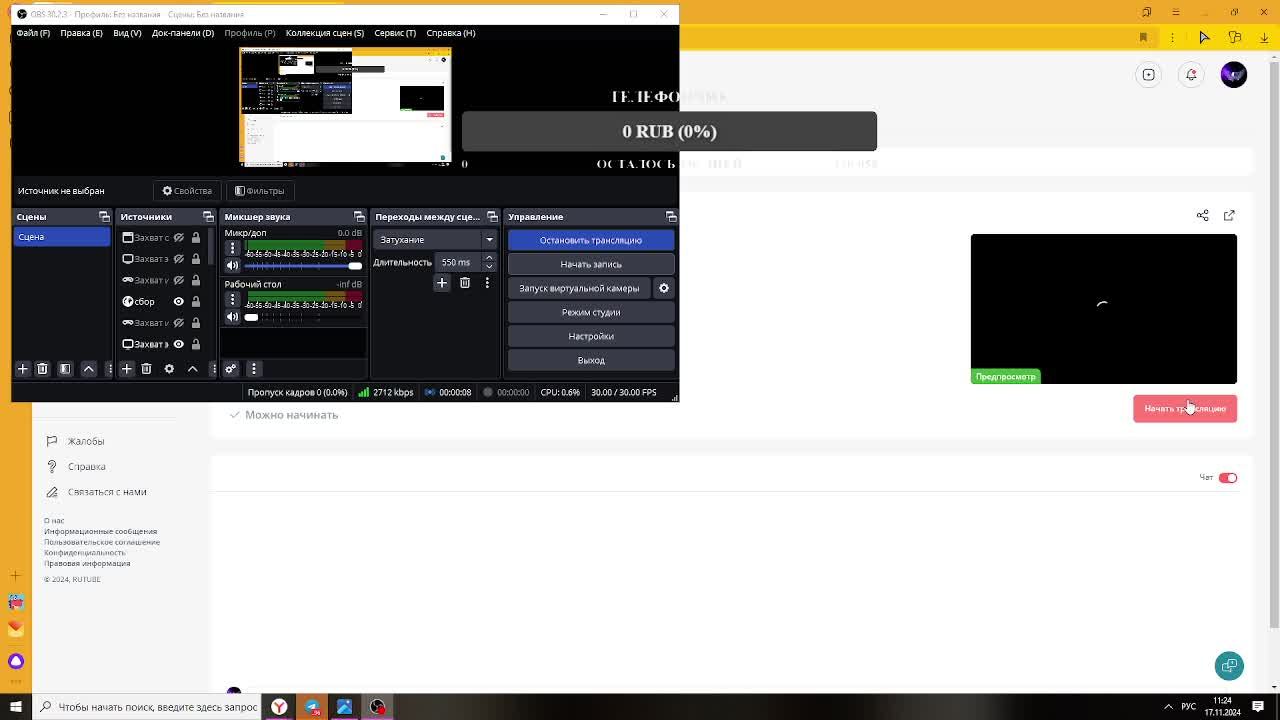Open the Сервис menu

pos(395,33)
